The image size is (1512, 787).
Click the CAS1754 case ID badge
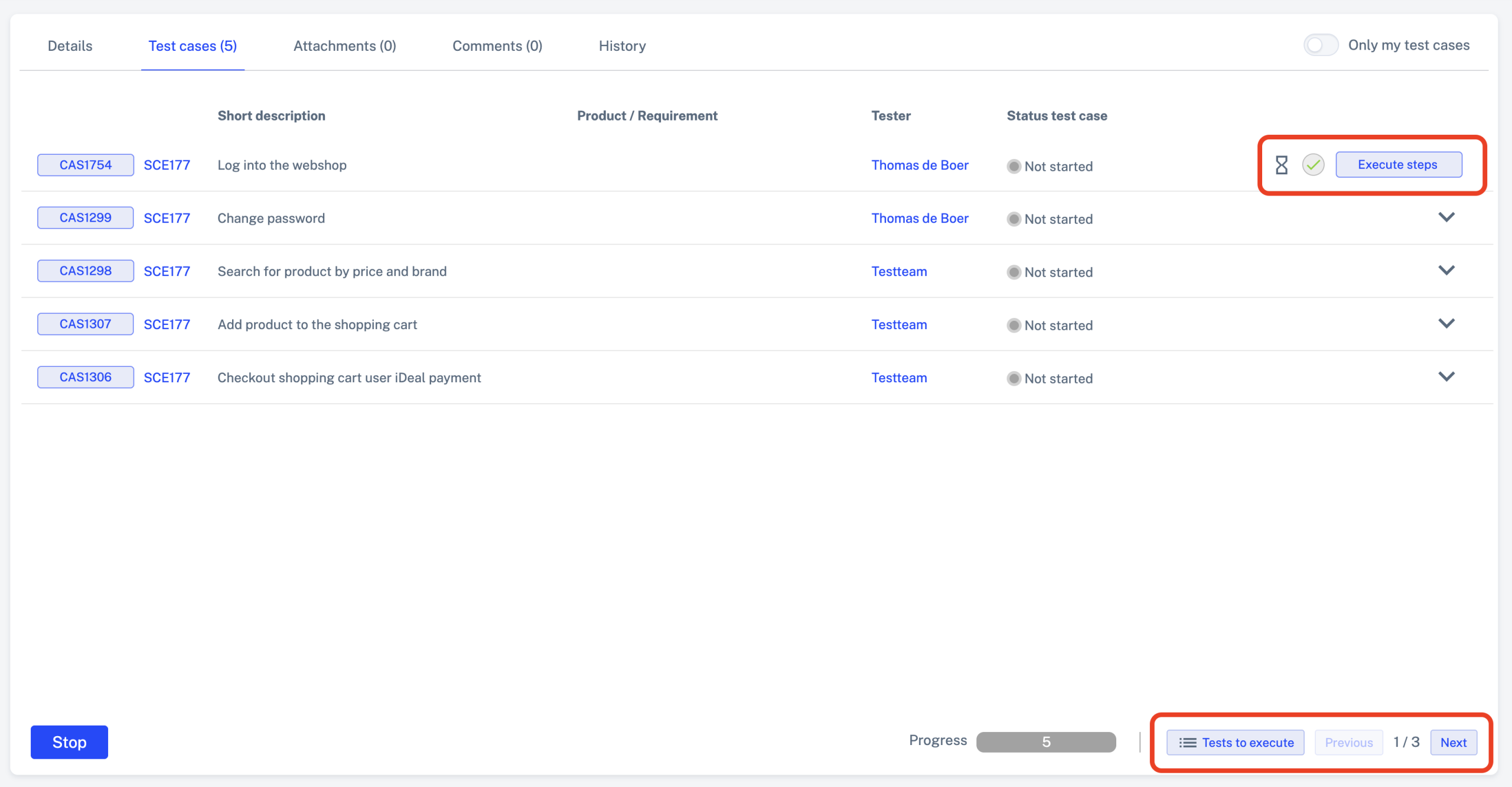pos(86,165)
